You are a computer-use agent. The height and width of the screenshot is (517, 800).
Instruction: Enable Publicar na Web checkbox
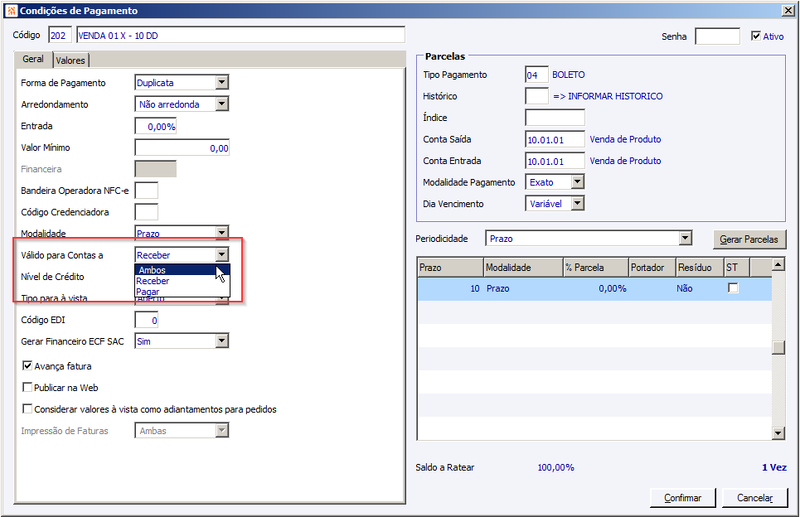27,387
